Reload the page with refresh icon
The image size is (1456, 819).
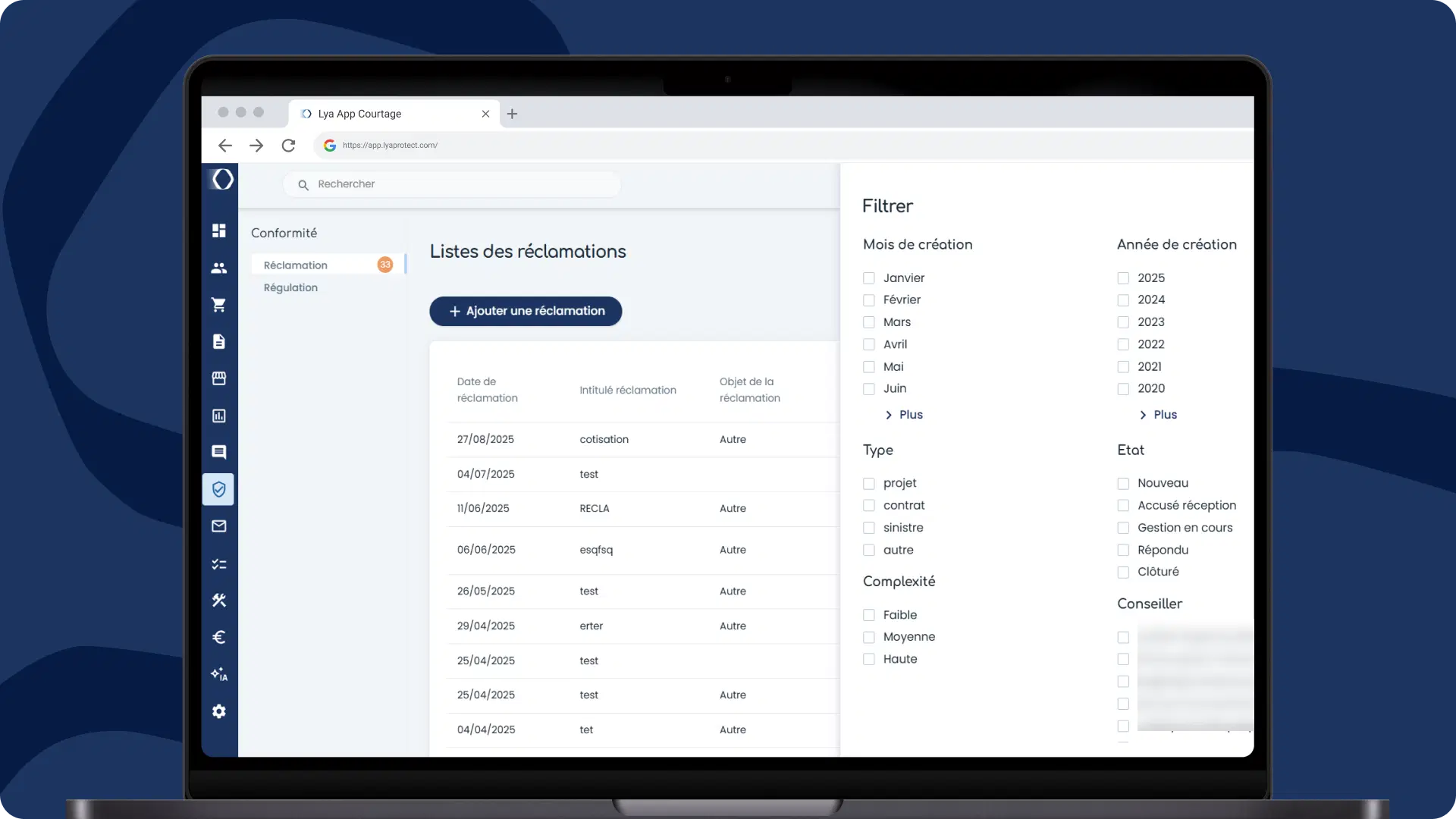click(288, 146)
